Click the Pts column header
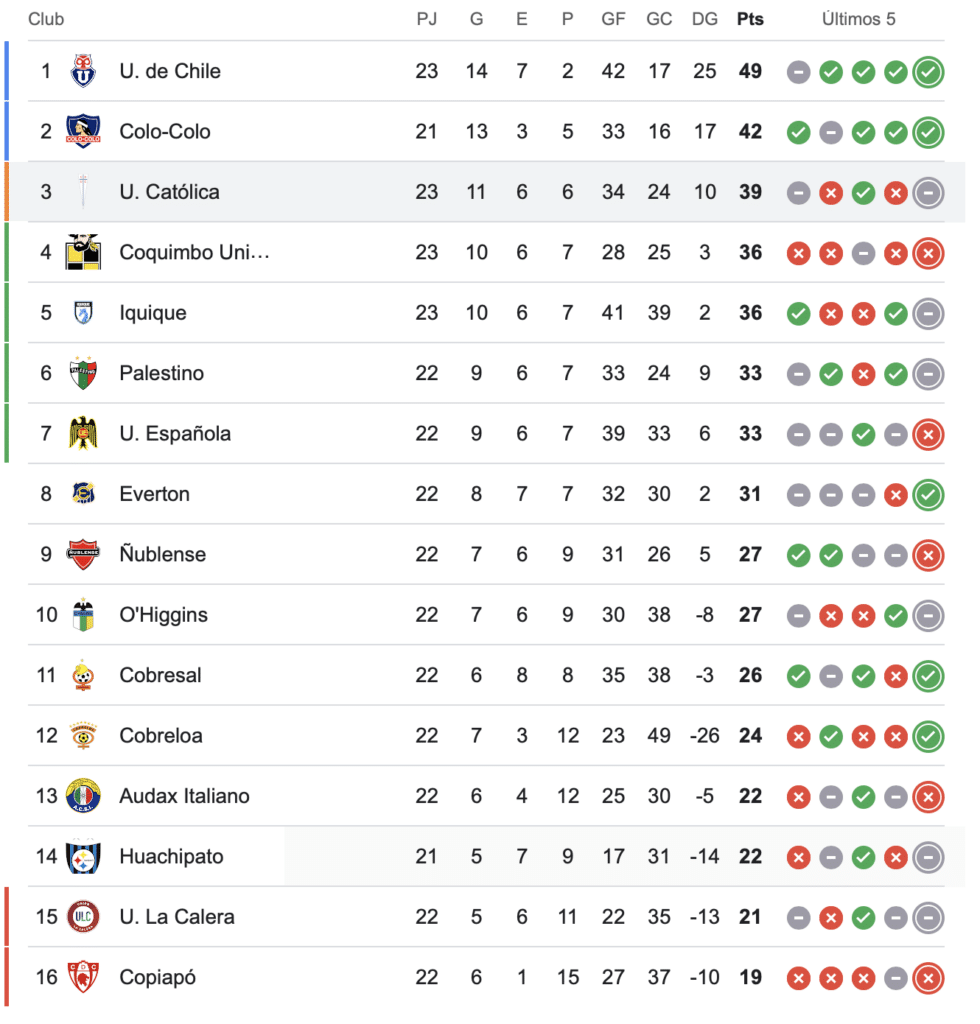 point(749,19)
